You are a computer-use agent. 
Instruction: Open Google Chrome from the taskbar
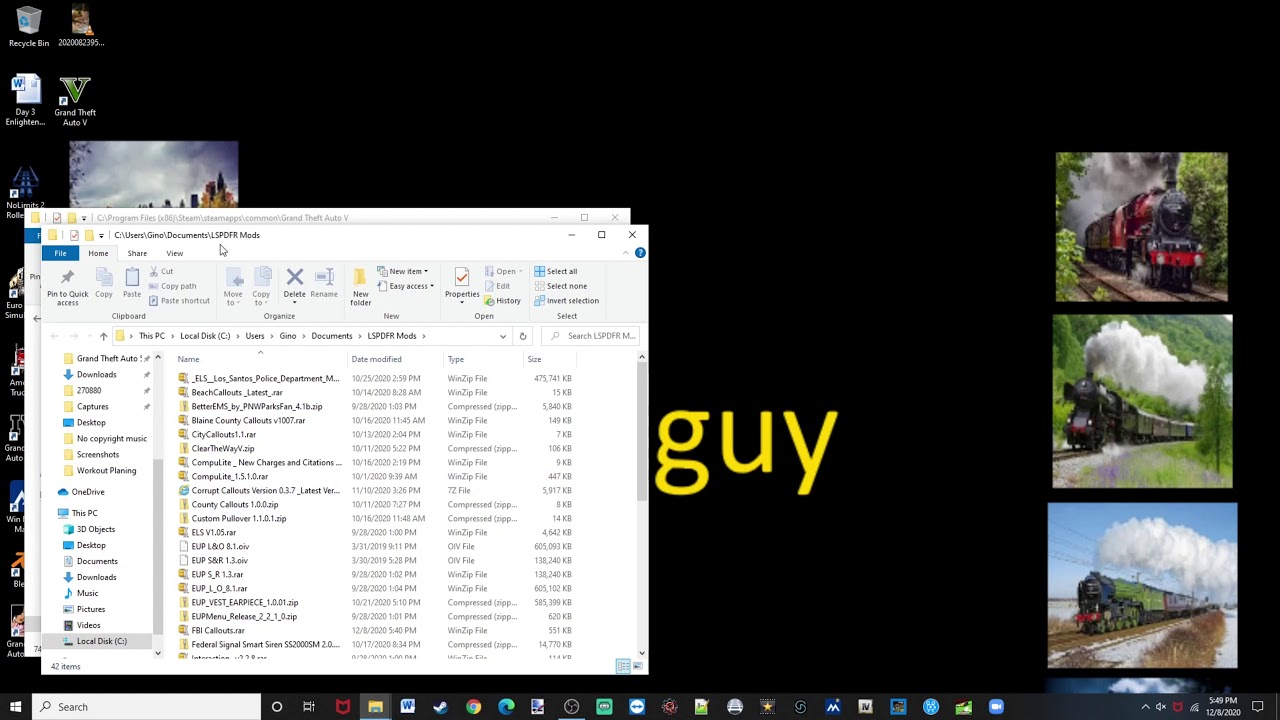[473, 707]
